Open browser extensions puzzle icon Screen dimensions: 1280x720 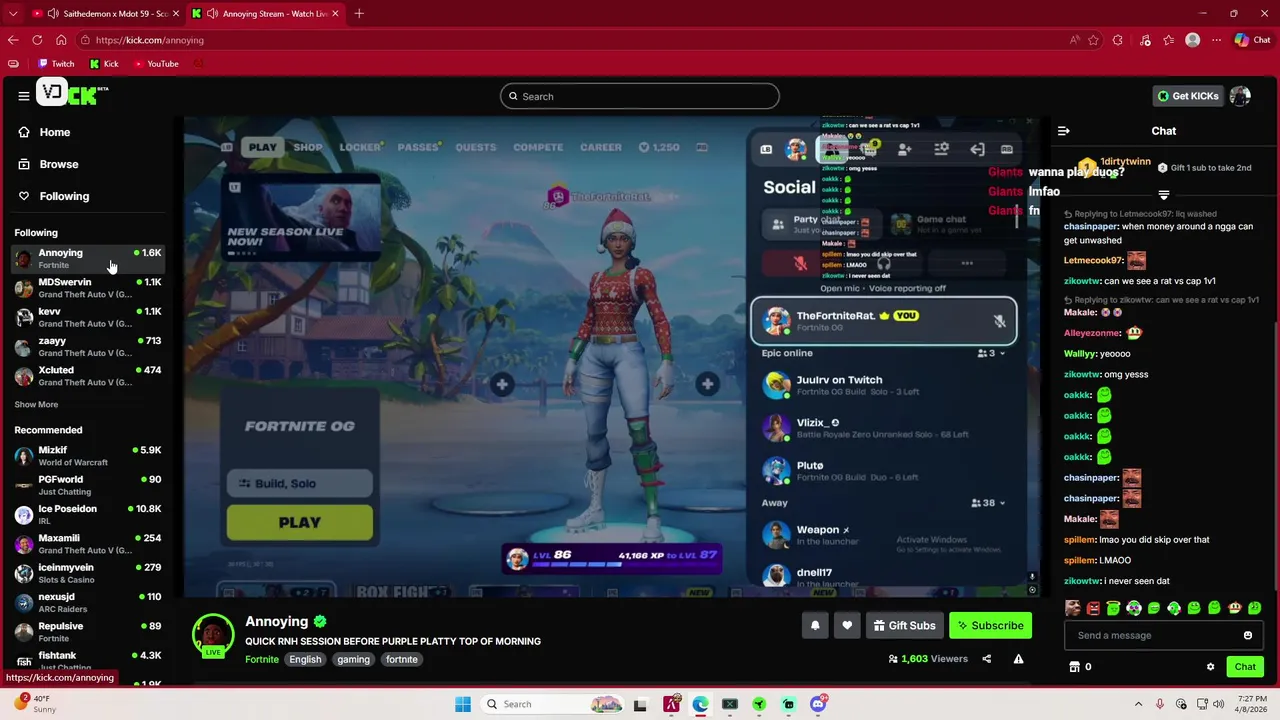[1118, 40]
